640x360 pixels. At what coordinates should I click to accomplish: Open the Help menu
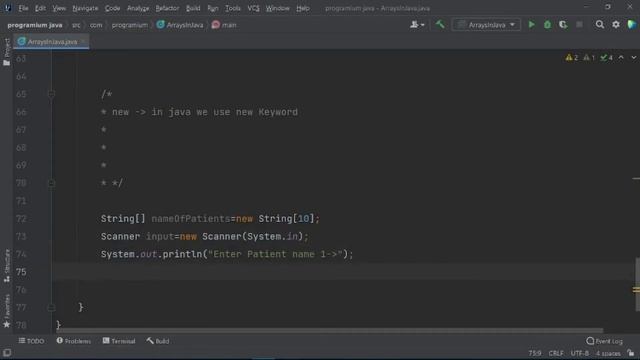pos(302,8)
